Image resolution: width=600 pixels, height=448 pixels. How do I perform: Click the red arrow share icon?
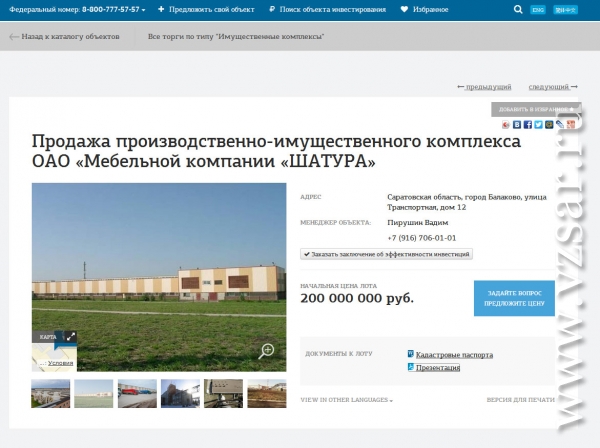pos(506,125)
